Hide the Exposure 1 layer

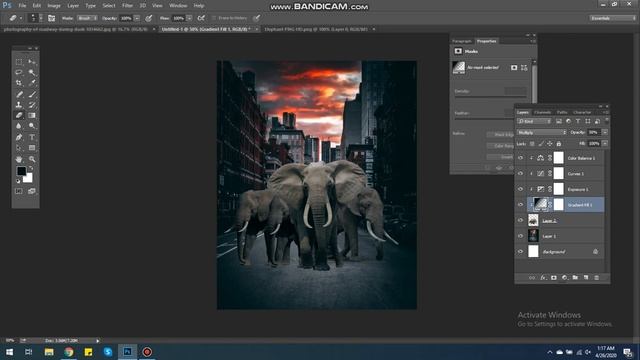[x=520, y=189]
